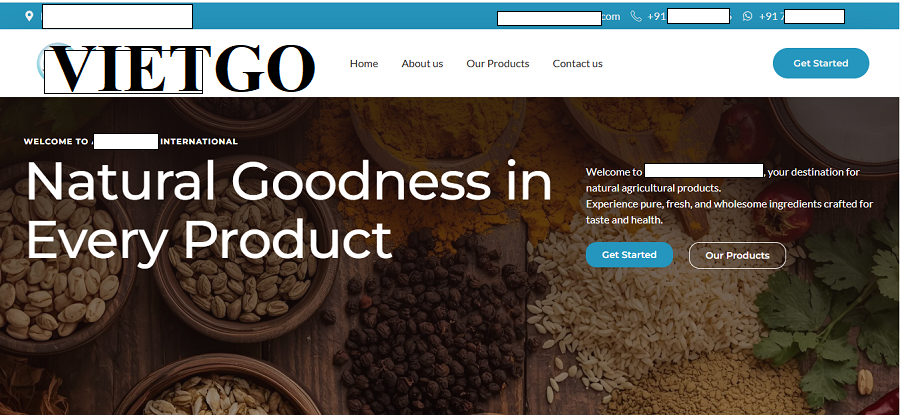The width and height of the screenshot is (900, 415).
Task: Open the email address ending in .com
Action: click(x=558, y=17)
